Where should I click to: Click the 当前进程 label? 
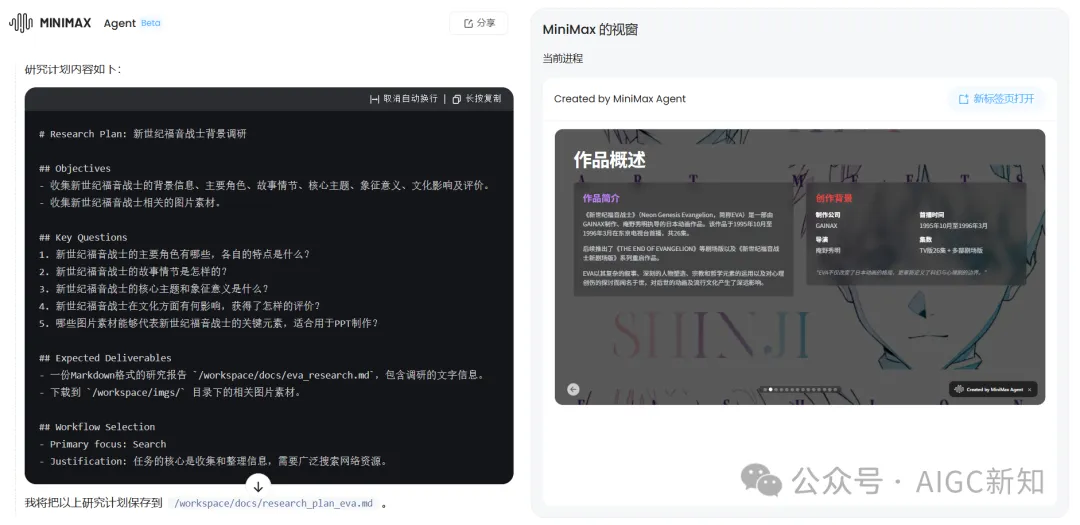coord(563,59)
